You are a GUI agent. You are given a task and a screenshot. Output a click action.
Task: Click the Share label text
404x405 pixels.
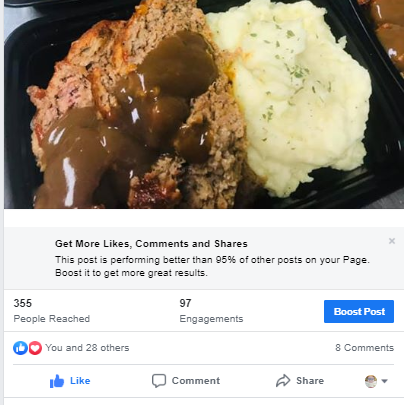[x=310, y=381]
